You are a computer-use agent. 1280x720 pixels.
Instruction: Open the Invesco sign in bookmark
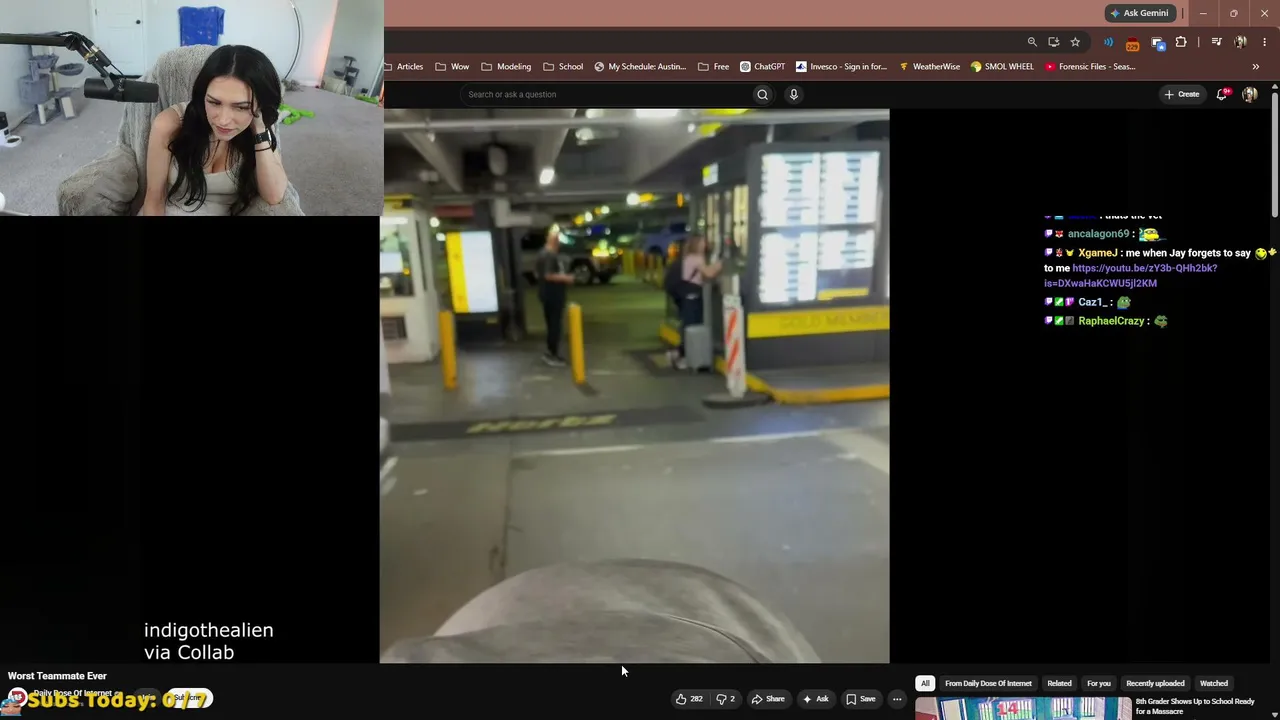(x=841, y=67)
